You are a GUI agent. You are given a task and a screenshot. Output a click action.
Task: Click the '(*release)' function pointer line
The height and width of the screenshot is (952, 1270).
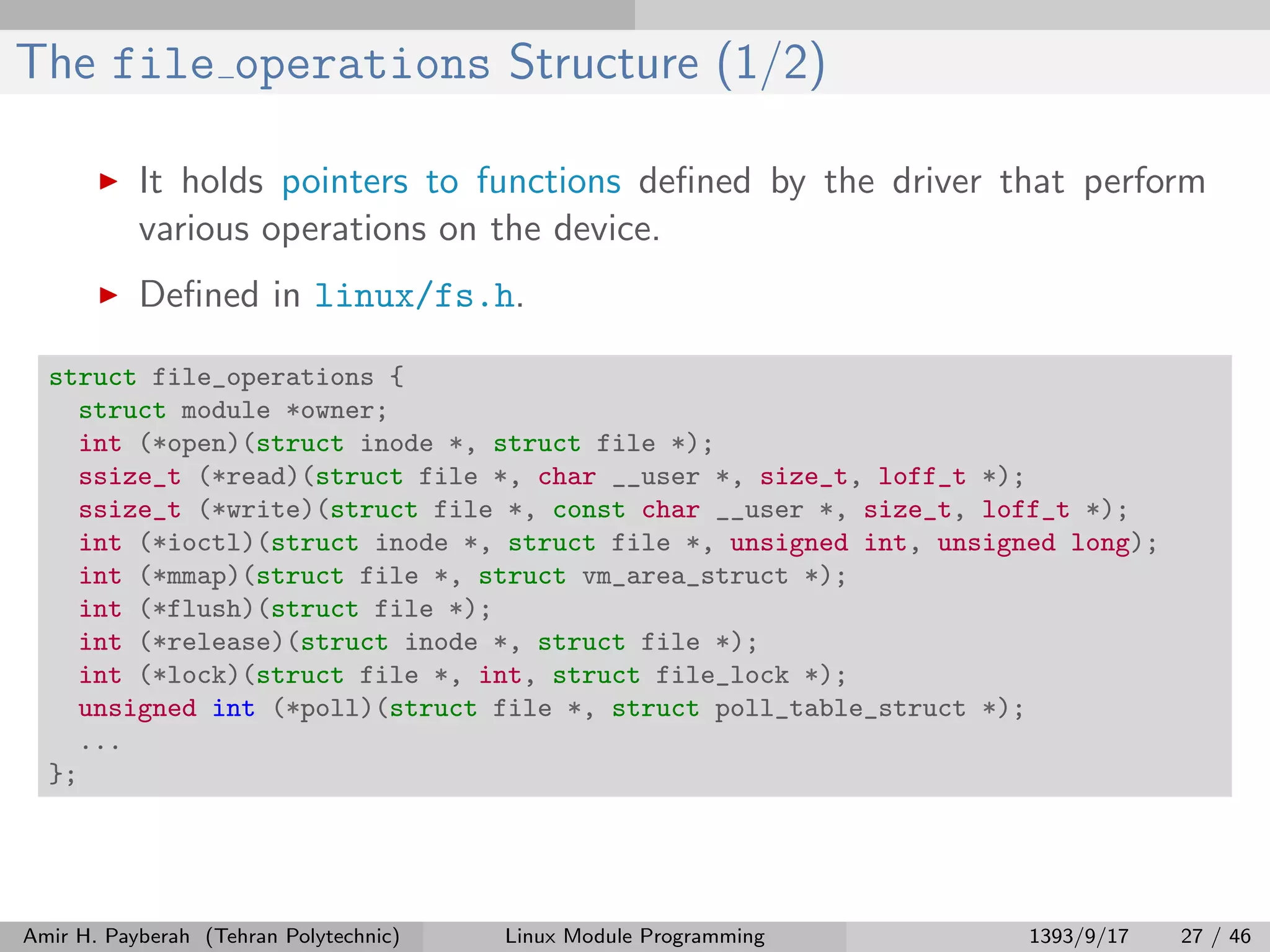[418, 642]
